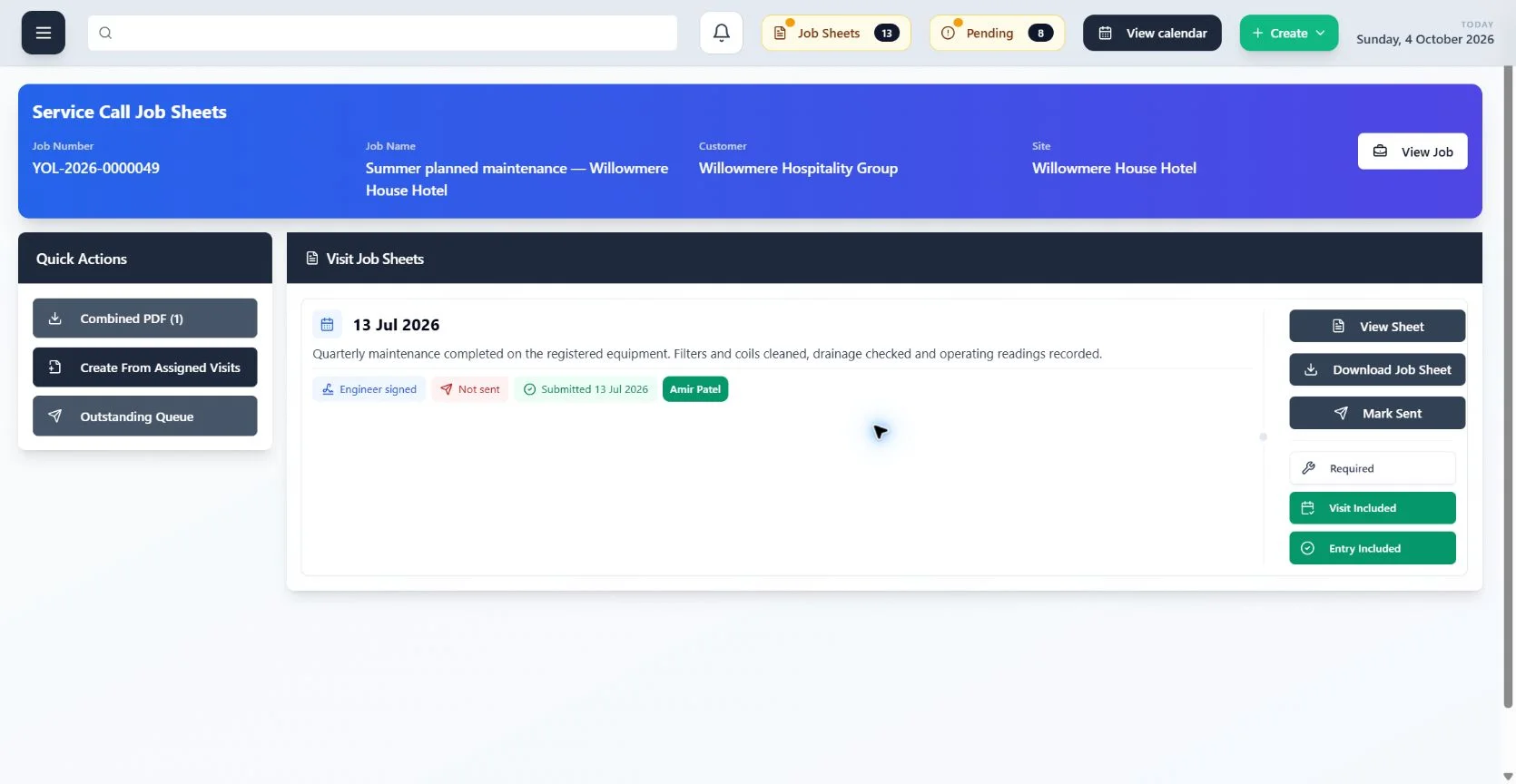Open View calendar
Image resolution: width=1516 pixels, height=784 pixels.
point(1152,34)
